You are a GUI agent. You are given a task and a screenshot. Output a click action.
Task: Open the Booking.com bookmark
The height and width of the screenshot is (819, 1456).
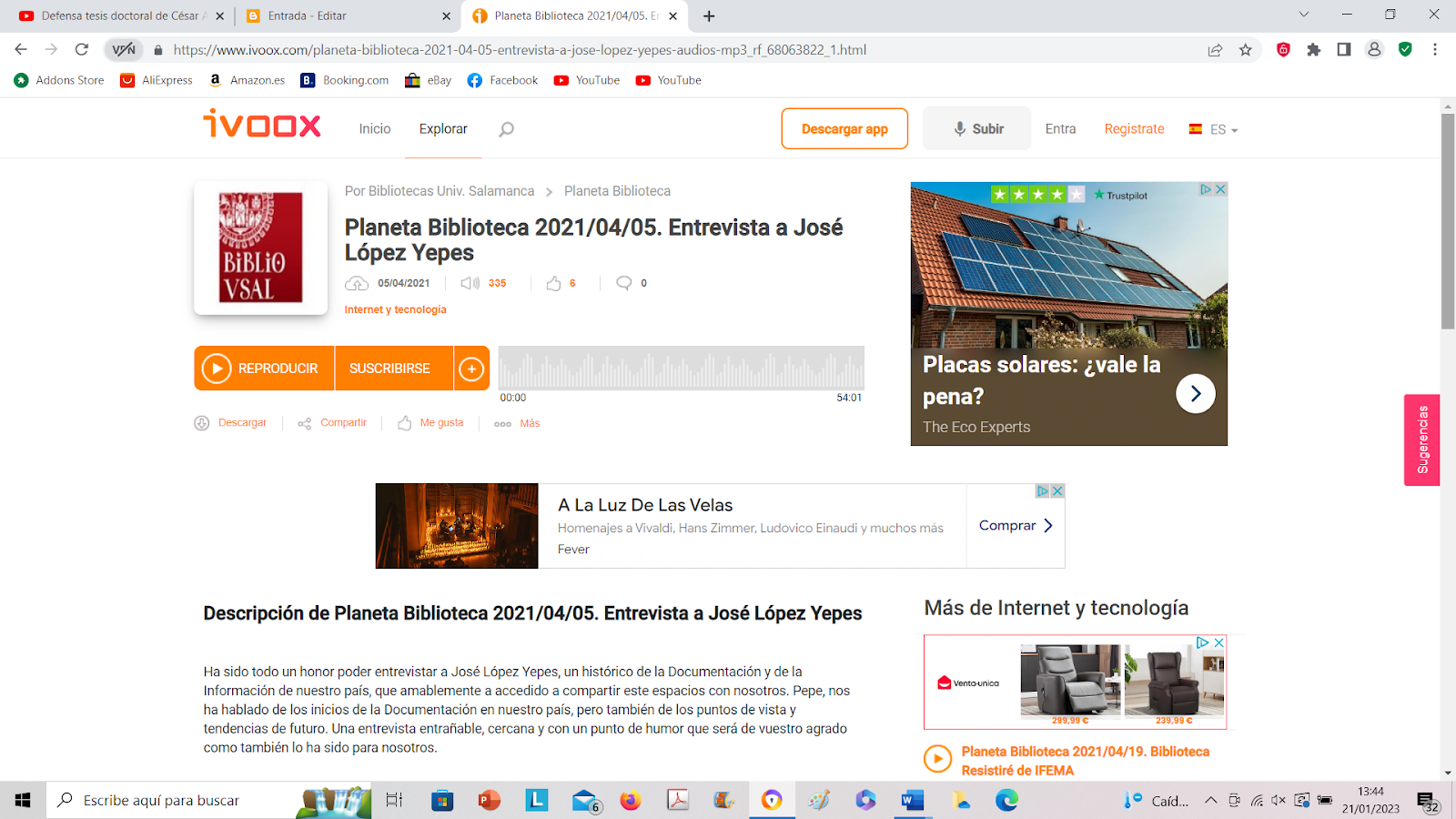[345, 80]
